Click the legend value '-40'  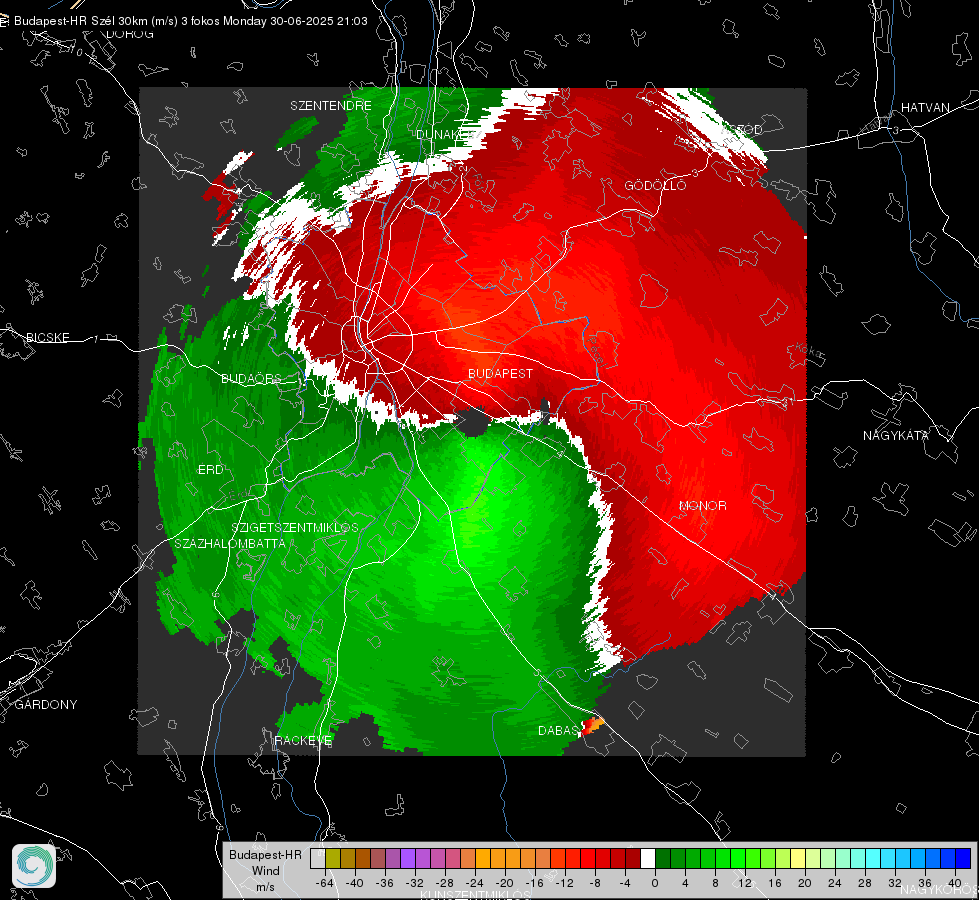point(355,883)
